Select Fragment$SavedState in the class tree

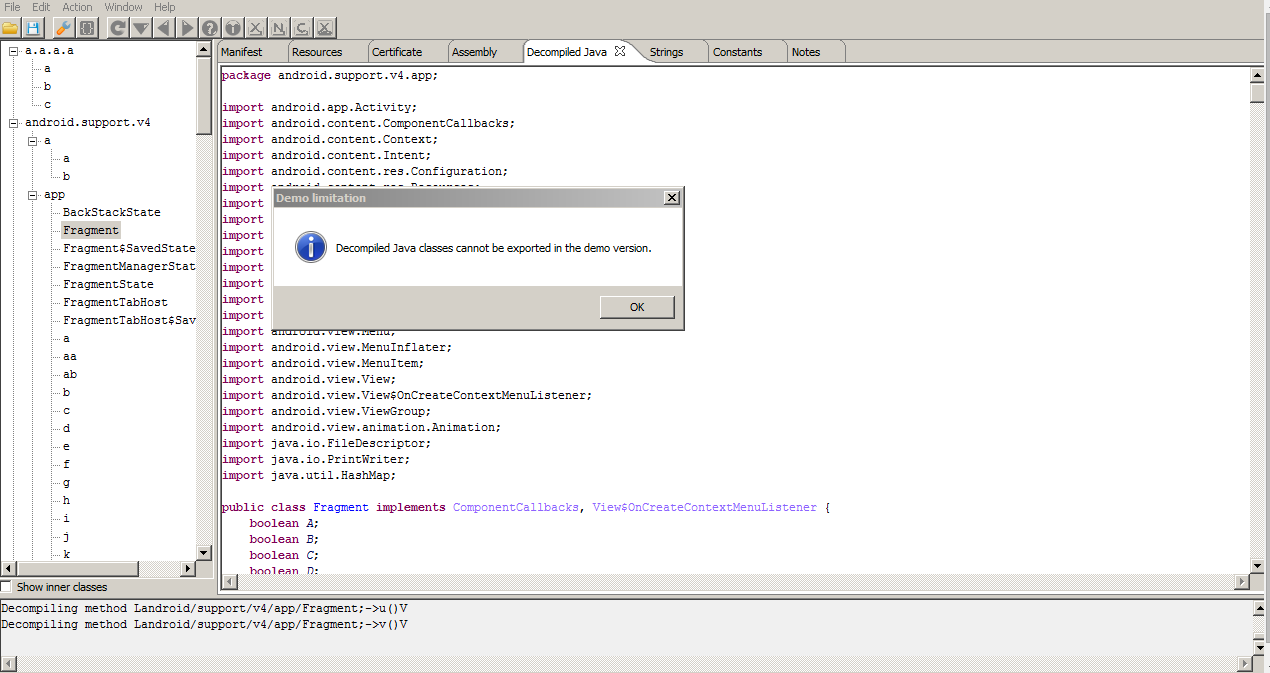coord(129,249)
